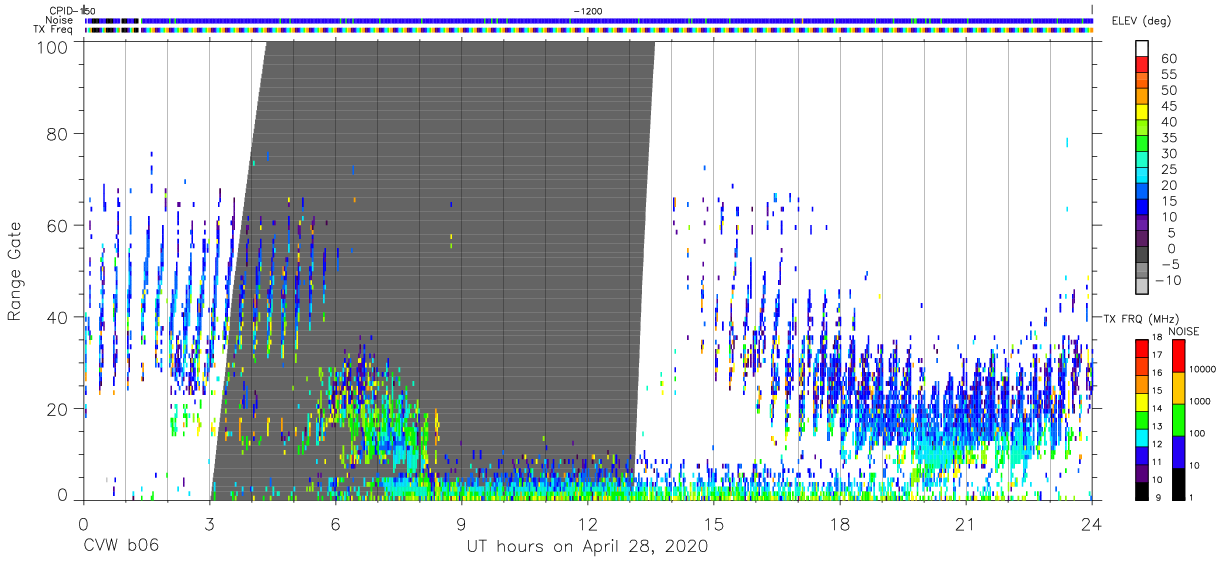Click the '12' hour tick on x-axis
Image resolution: width=1228 pixels, height=567 pixels.
click(x=587, y=523)
